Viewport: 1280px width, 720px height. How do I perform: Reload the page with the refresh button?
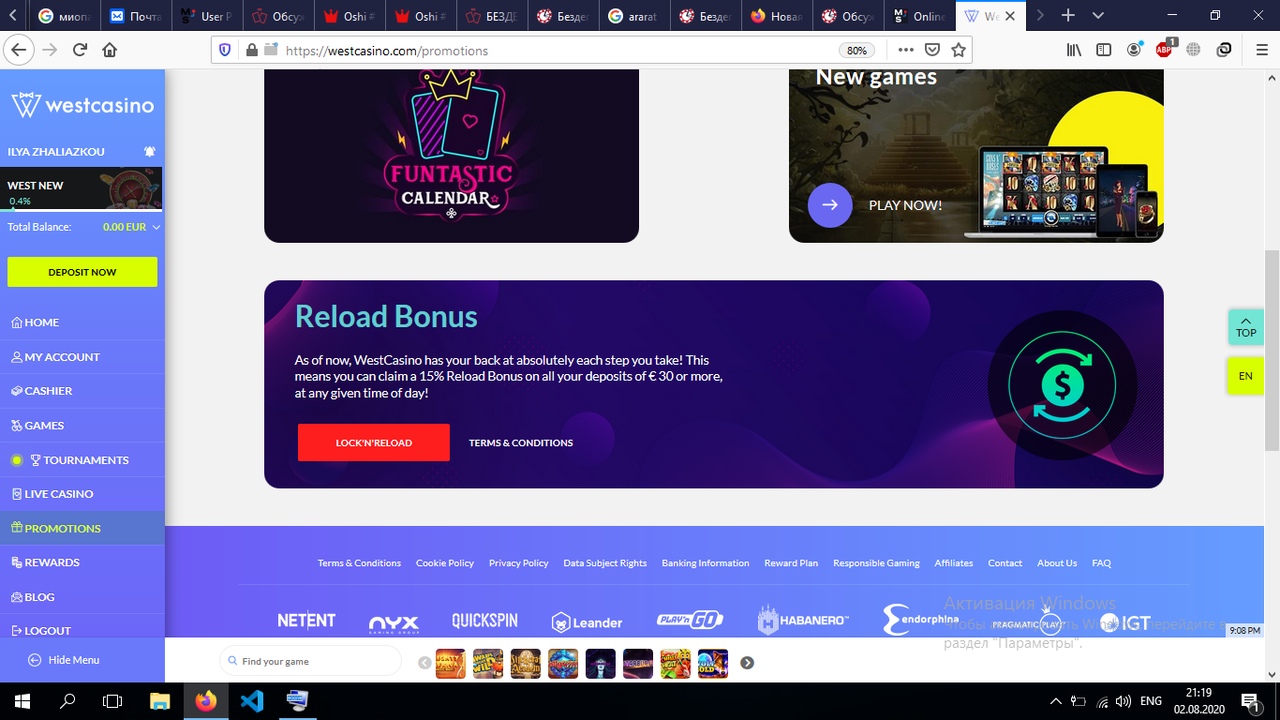tap(80, 50)
